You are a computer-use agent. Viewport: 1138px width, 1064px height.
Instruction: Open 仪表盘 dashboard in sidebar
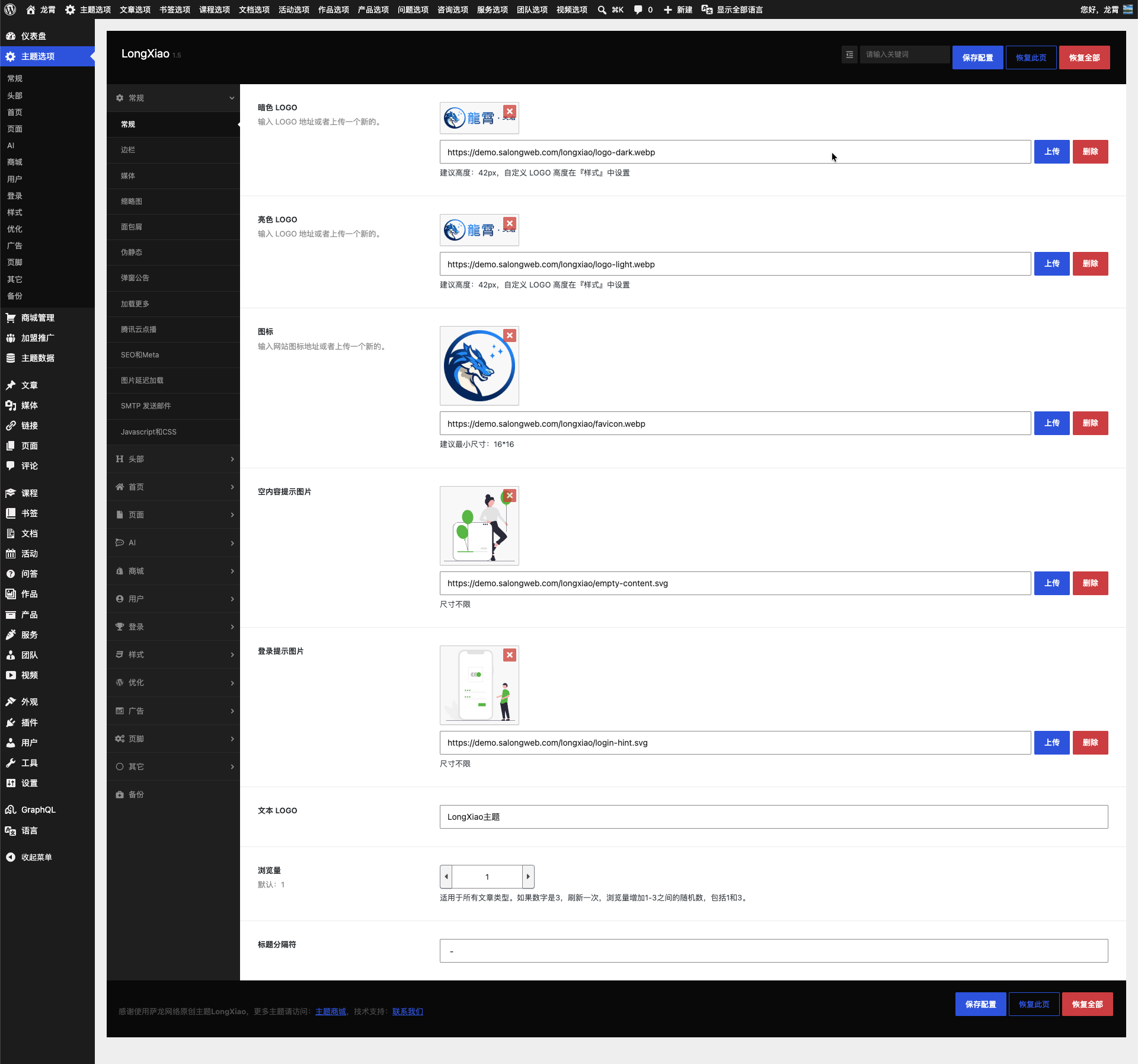[x=47, y=36]
